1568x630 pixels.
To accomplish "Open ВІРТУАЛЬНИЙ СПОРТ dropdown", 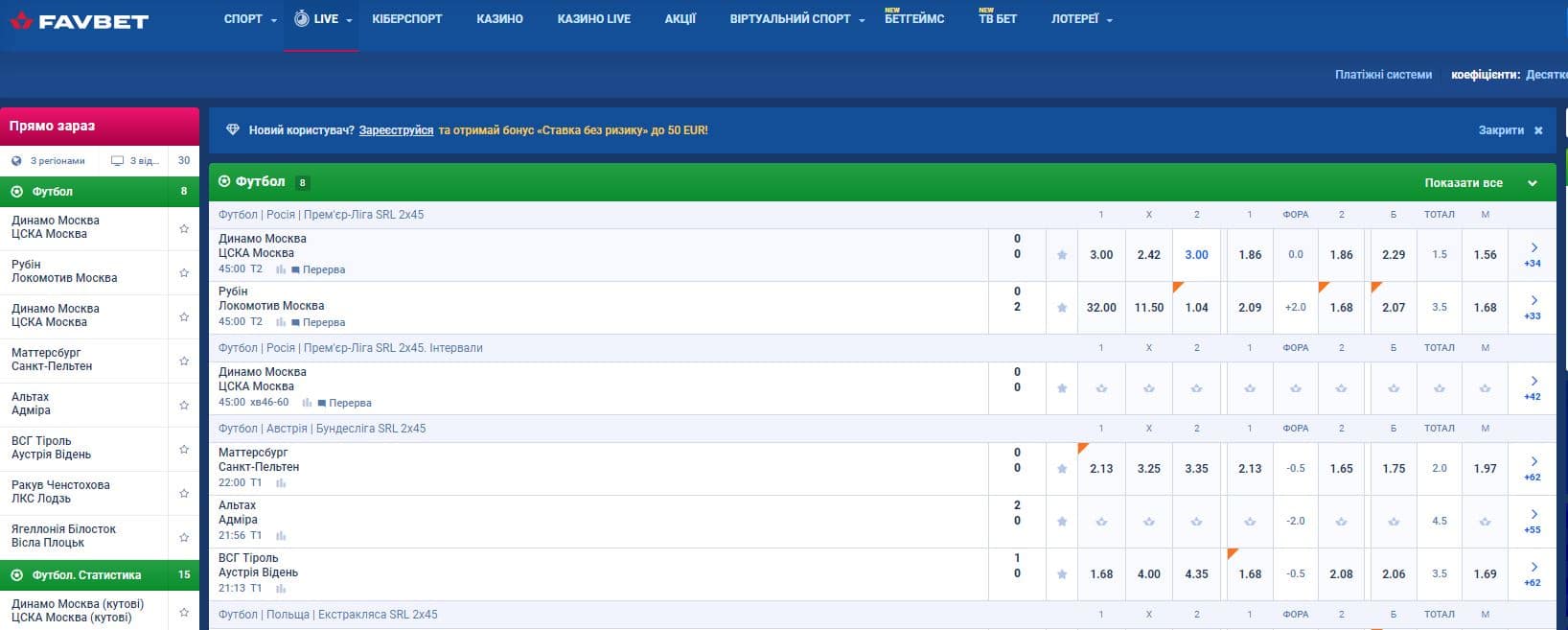I will point(796,19).
